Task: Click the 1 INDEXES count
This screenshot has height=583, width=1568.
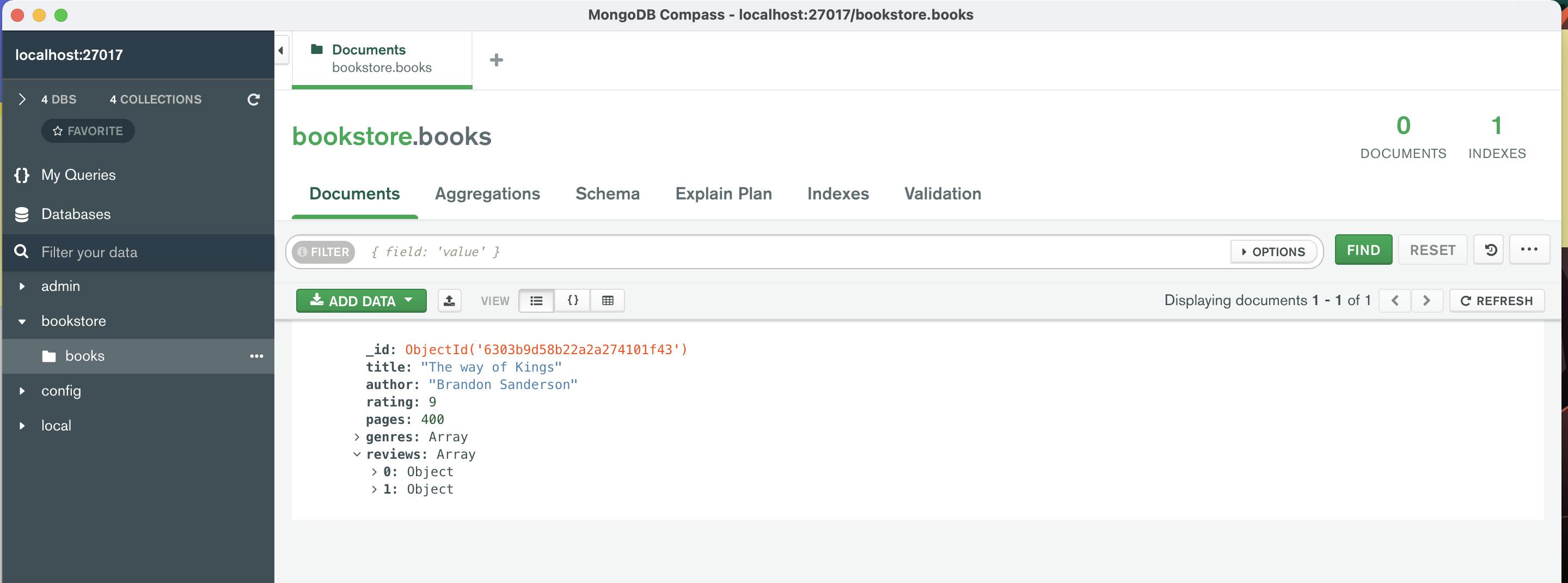Action: [1497, 138]
